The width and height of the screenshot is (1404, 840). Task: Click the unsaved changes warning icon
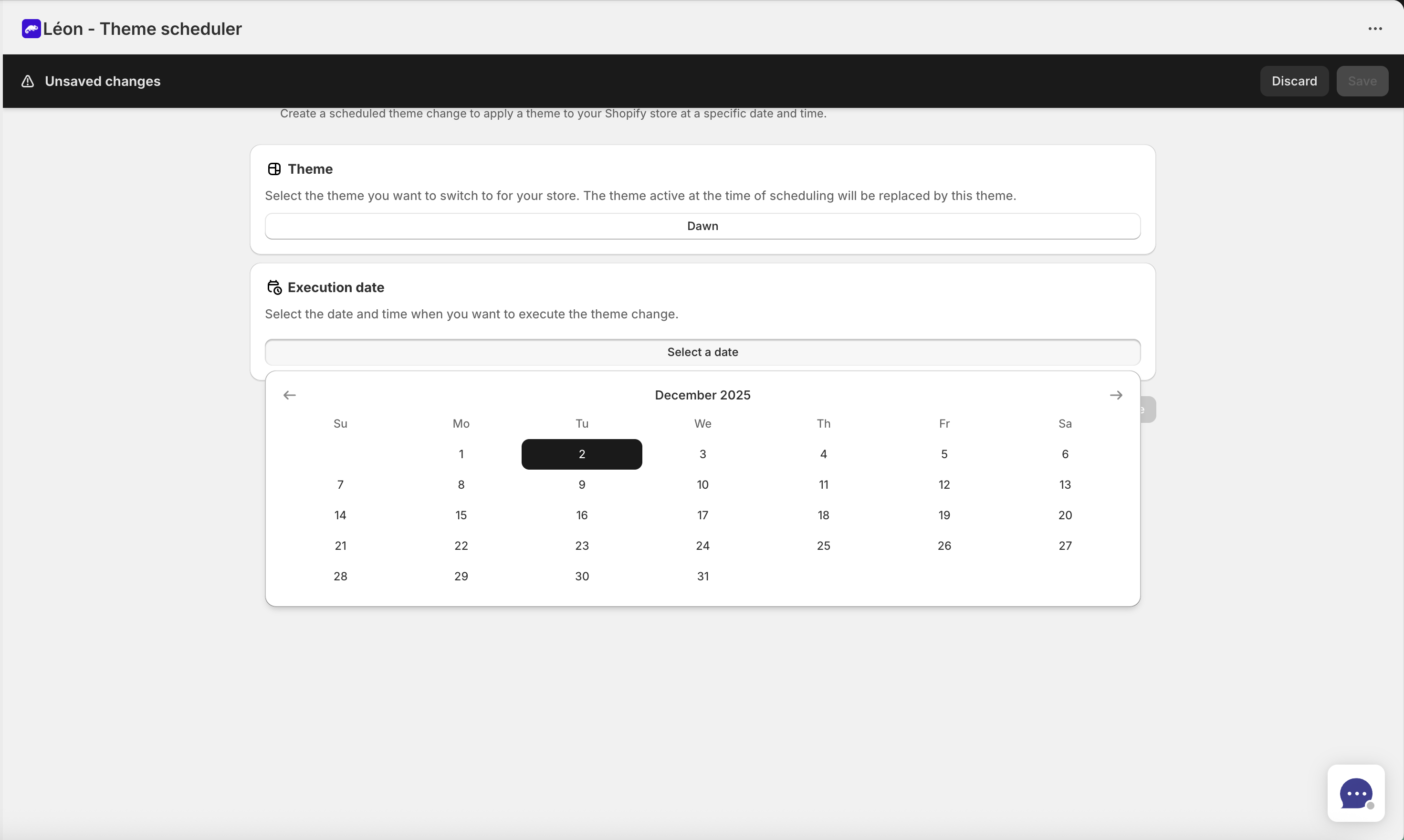click(x=27, y=81)
